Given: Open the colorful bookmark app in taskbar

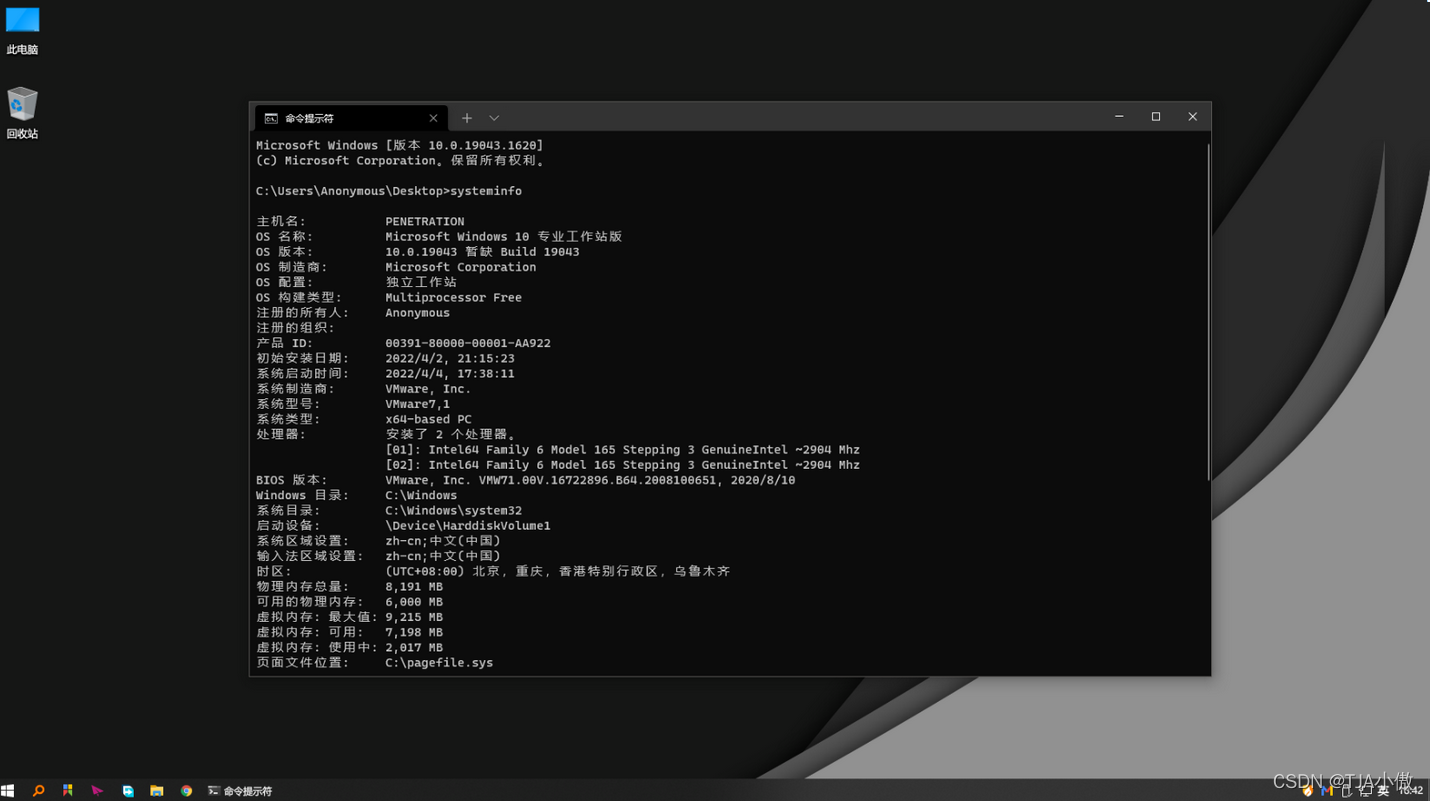Looking at the screenshot, I should [68, 790].
